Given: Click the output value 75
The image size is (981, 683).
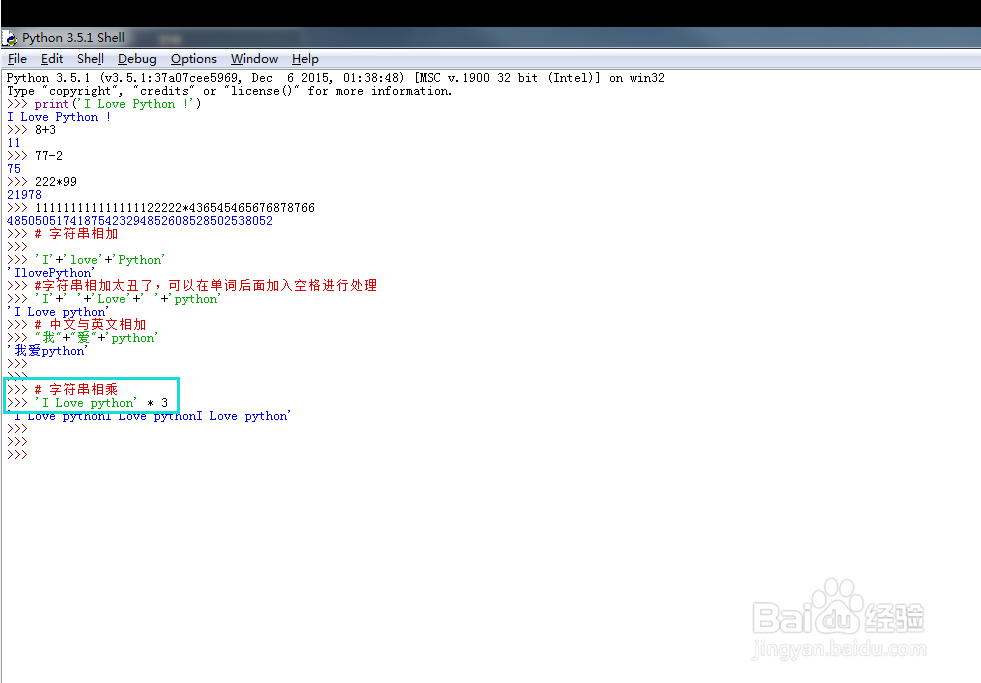Looking at the screenshot, I should [x=14, y=169].
